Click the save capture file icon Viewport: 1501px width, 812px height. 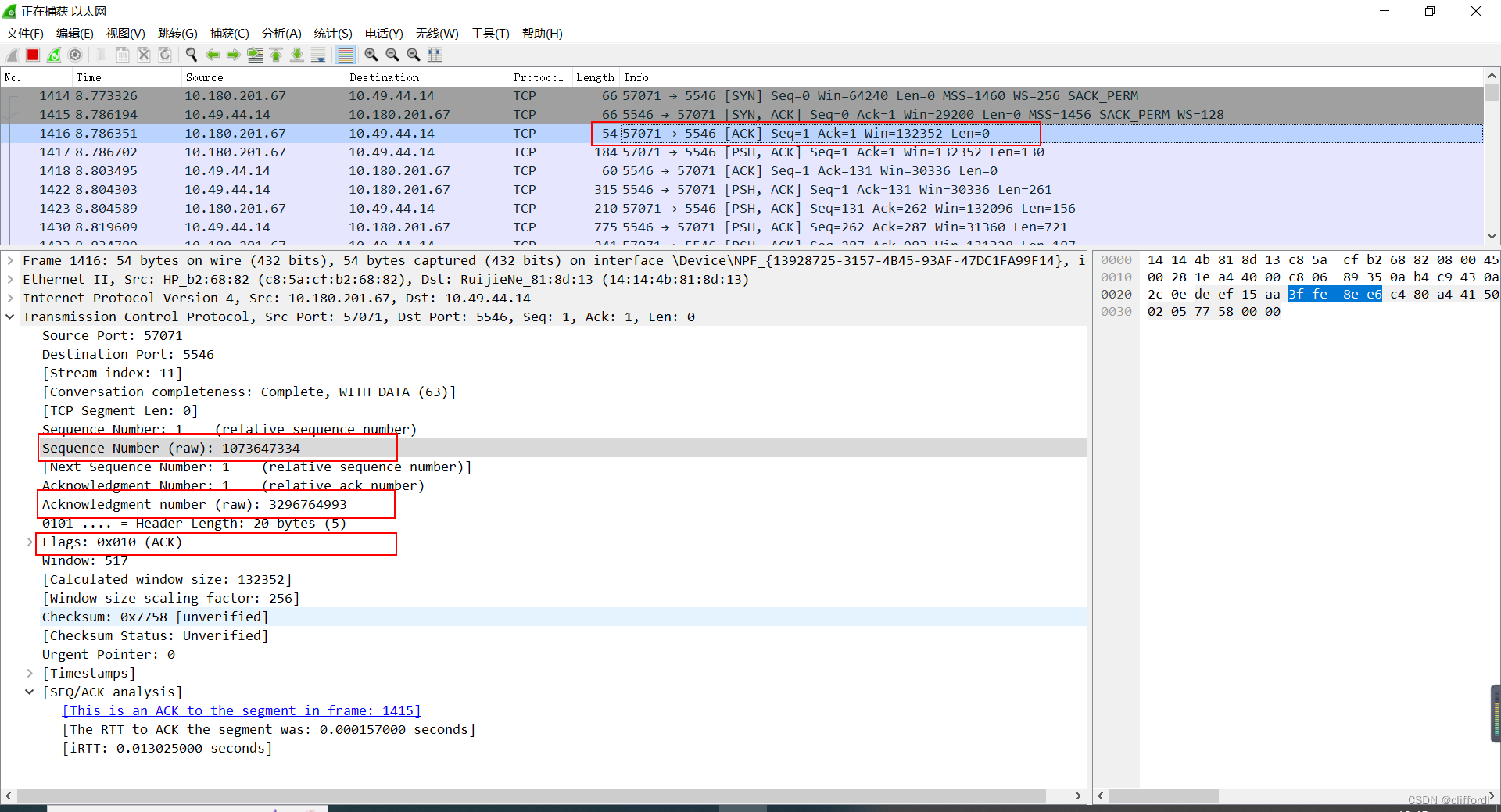pyautogui.click(x=123, y=55)
